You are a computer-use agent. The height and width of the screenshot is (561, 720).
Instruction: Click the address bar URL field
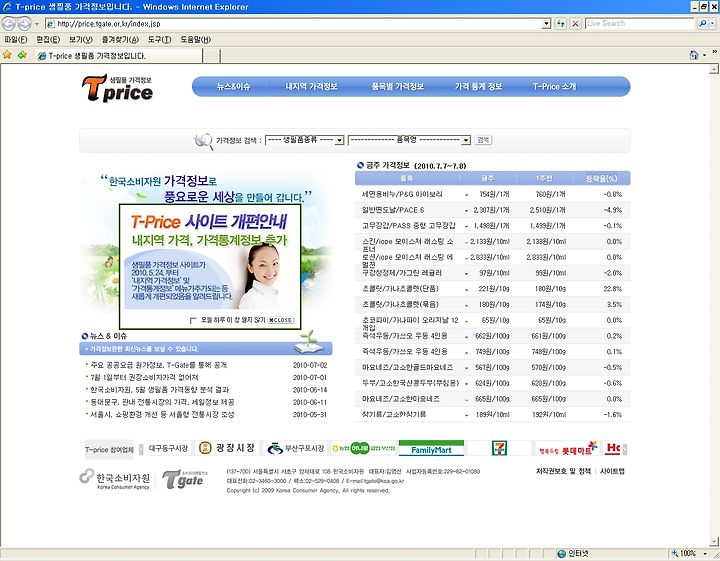tap(294, 23)
